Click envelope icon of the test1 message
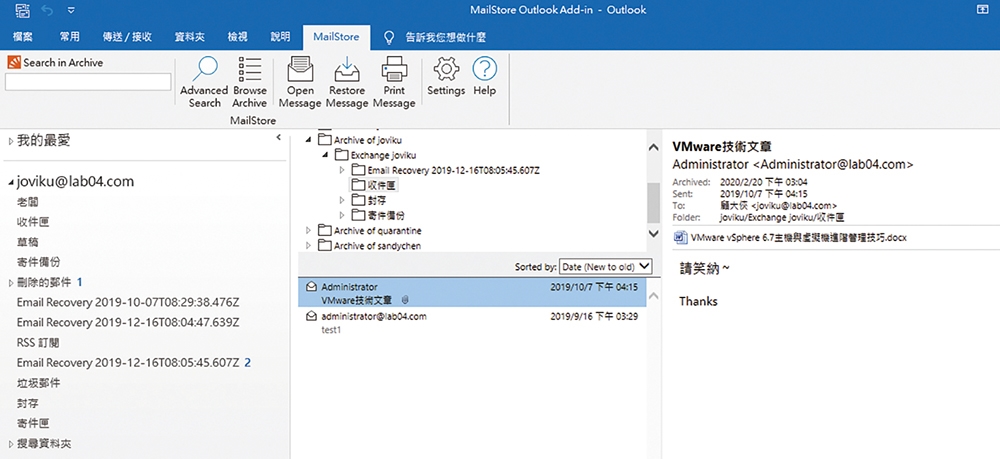The image size is (1000, 459). 311,316
